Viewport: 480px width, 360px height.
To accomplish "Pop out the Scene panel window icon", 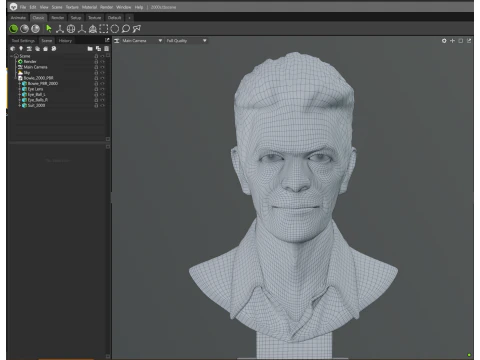I will (x=107, y=40).
